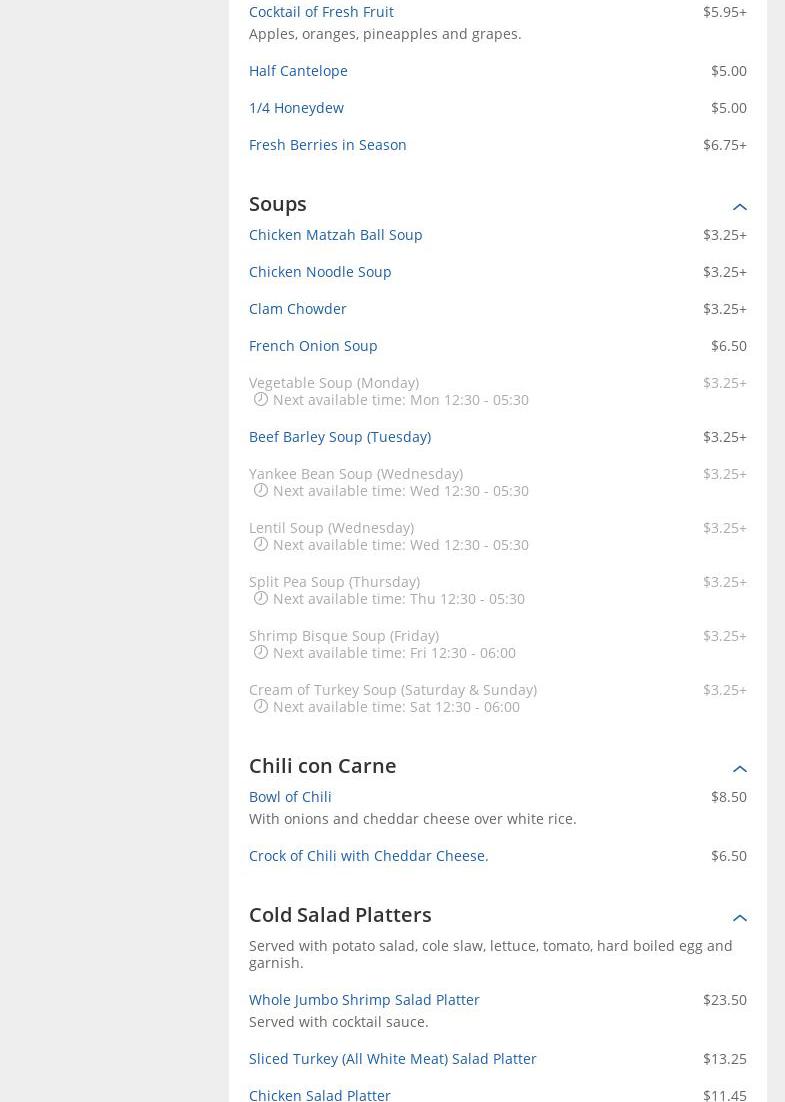
Task: Collapse the Chili con Carne section
Action: pos(739,769)
